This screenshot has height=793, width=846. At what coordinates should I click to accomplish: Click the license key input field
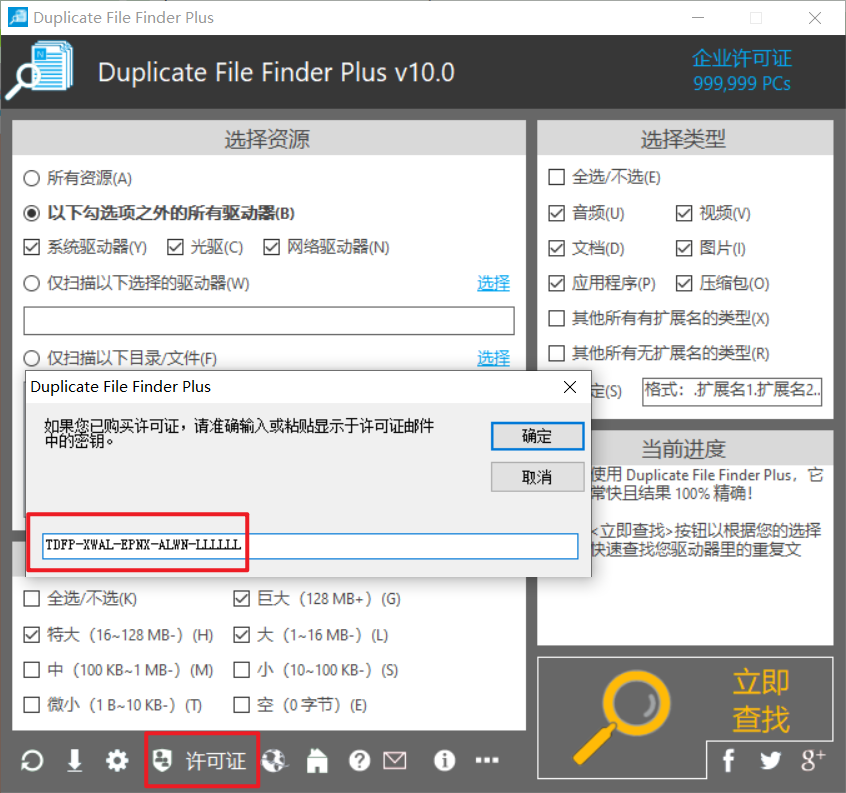point(310,545)
